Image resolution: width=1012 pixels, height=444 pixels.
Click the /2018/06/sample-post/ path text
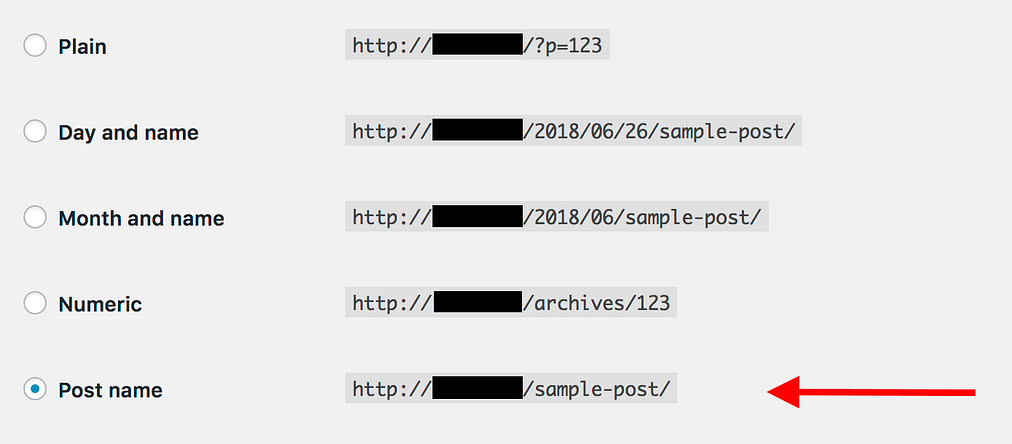coord(643,217)
